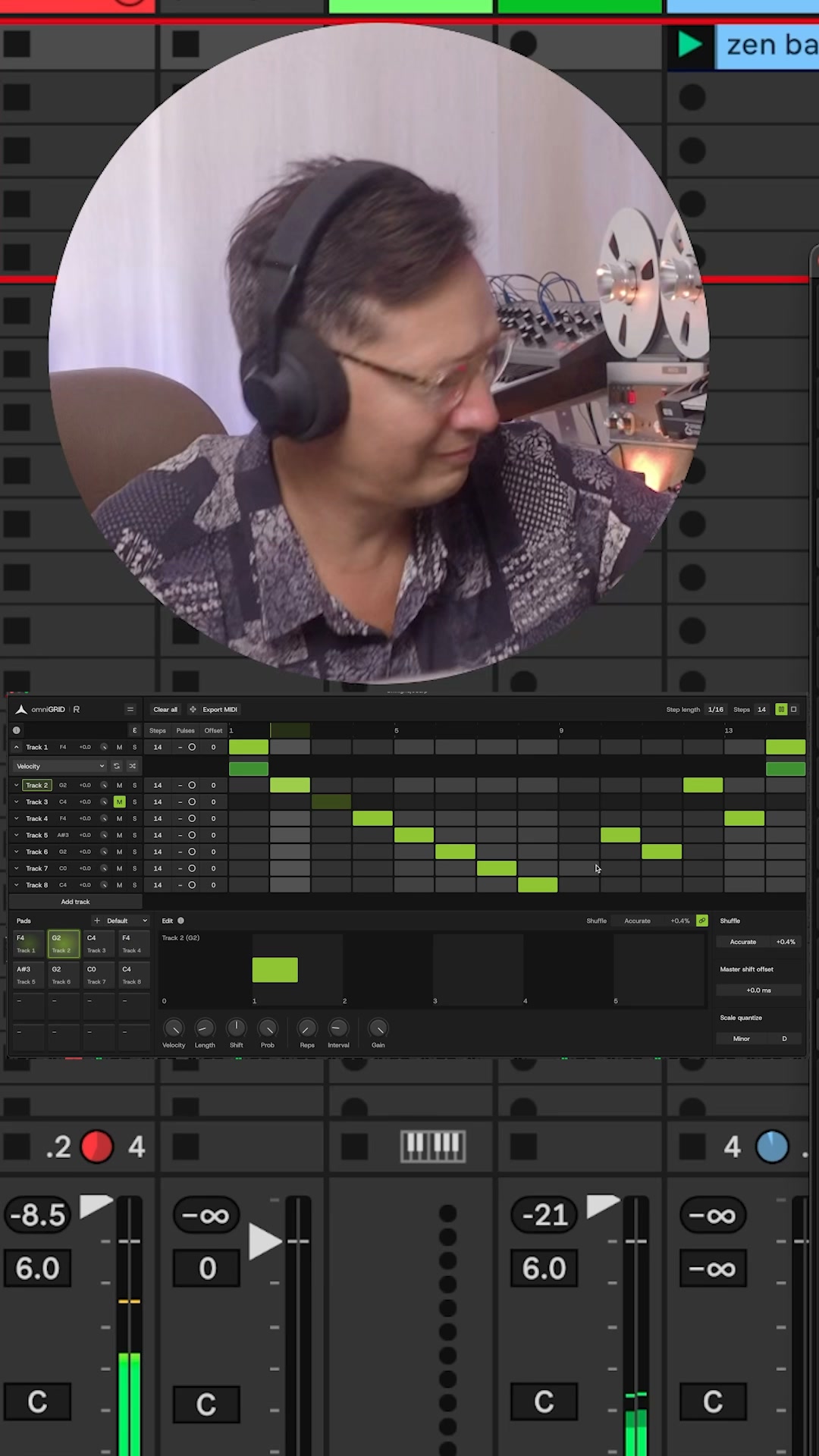This screenshot has height=1456, width=819.
Task: Click the randomize shuffle icon beside Velocity
Action: 133,766
